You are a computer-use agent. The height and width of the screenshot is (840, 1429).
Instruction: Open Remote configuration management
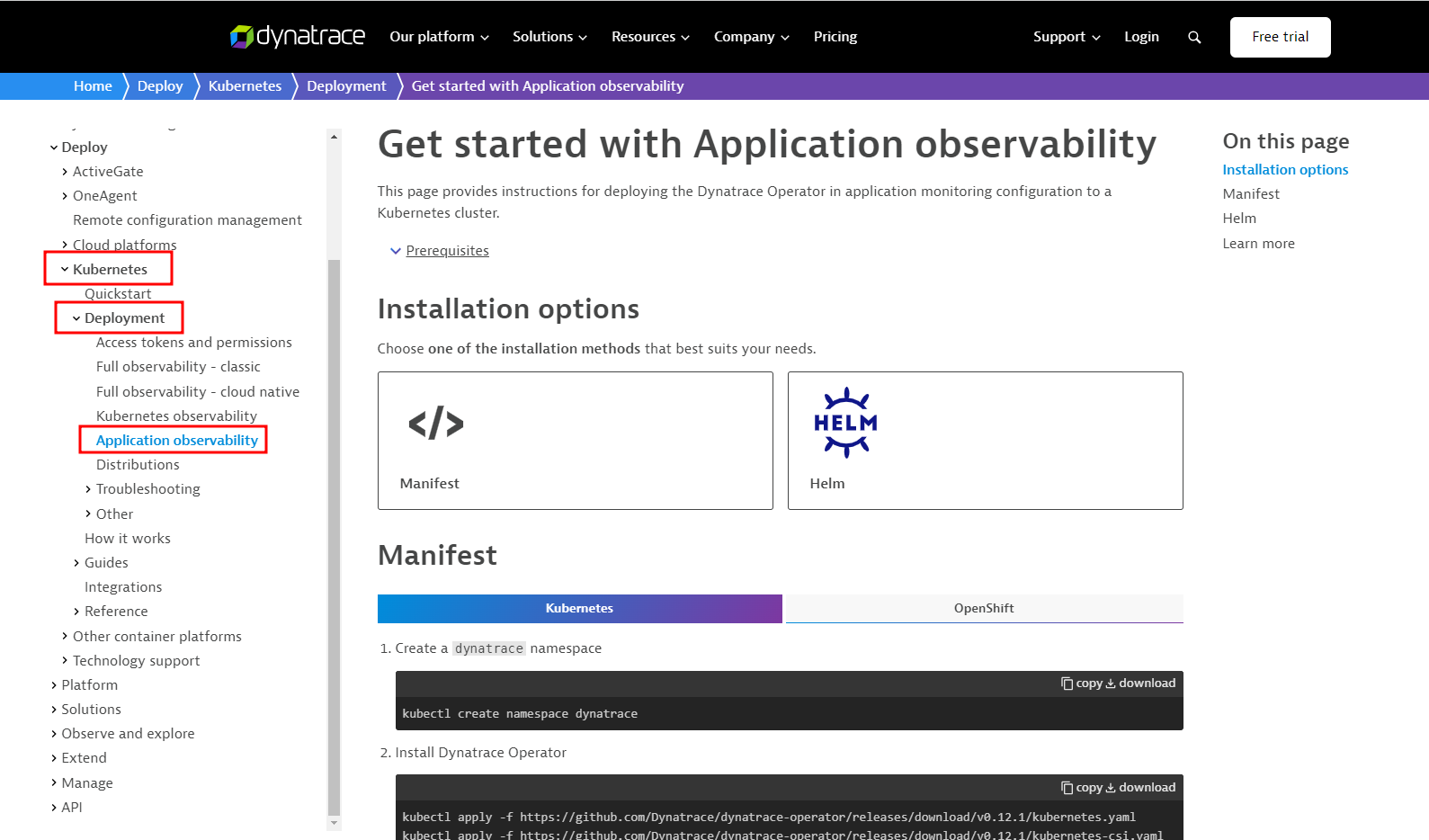point(187,220)
